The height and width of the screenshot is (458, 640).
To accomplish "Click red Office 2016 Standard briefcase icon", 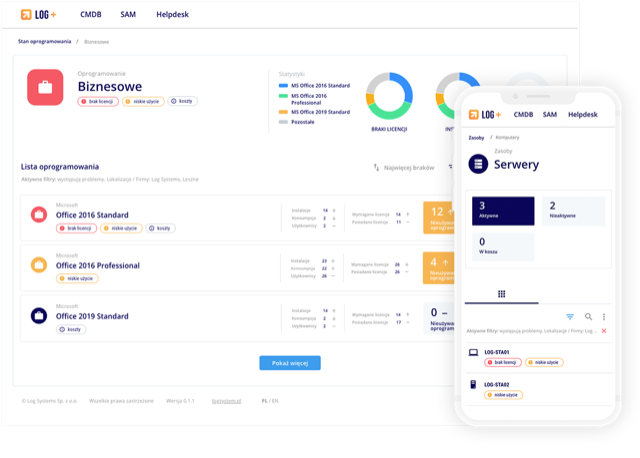I will tap(39, 215).
